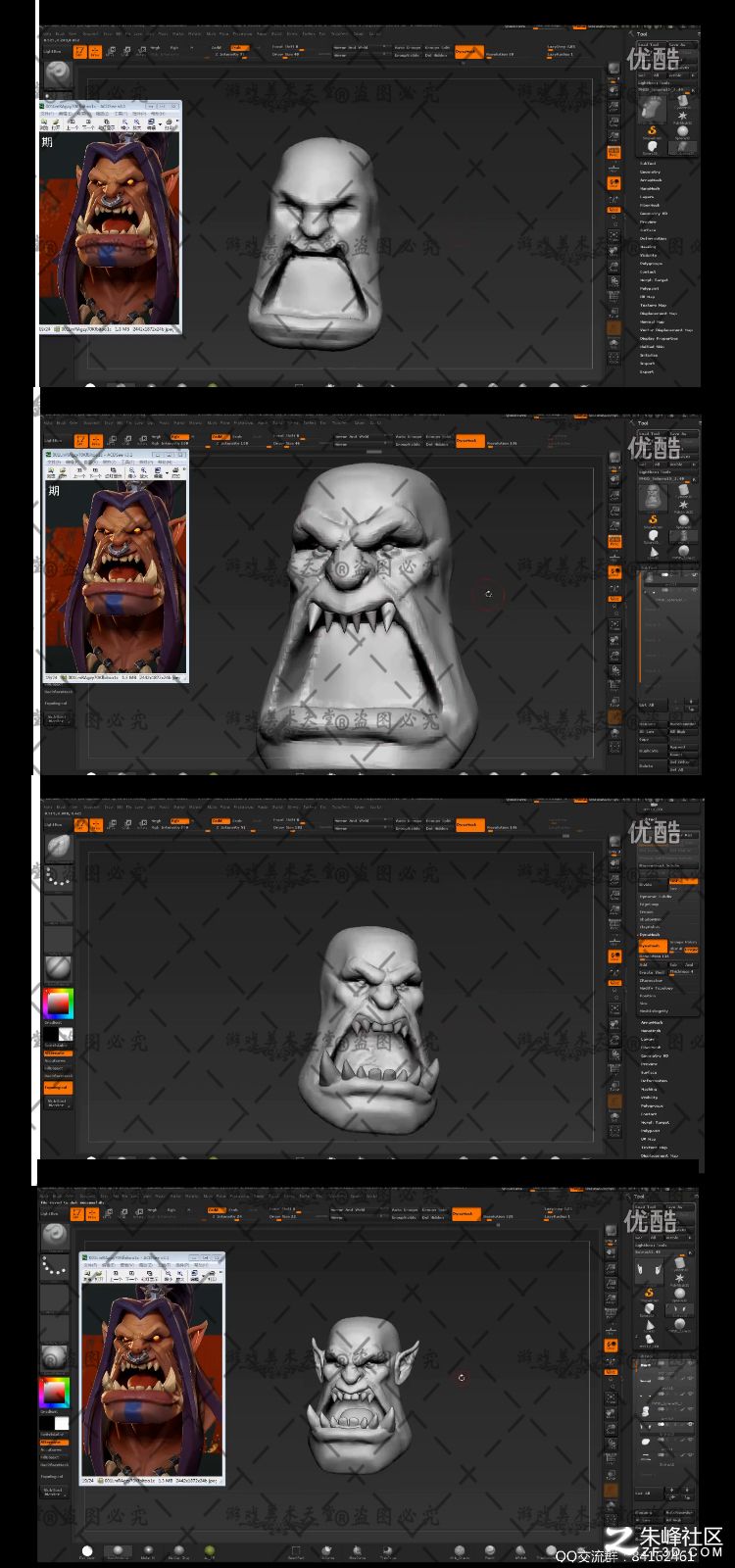Click Export at the bottom of the rough blockout Tool palette
735x1568 pixels.
point(647,371)
